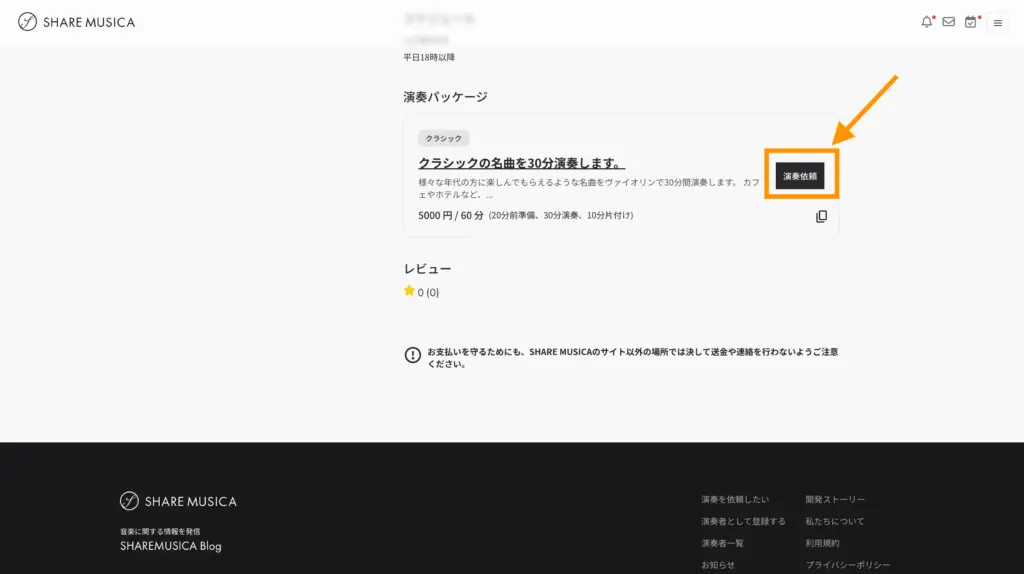Open the notifications bell icon
The width and height of the screenshot is (1024, 574).
926,22
